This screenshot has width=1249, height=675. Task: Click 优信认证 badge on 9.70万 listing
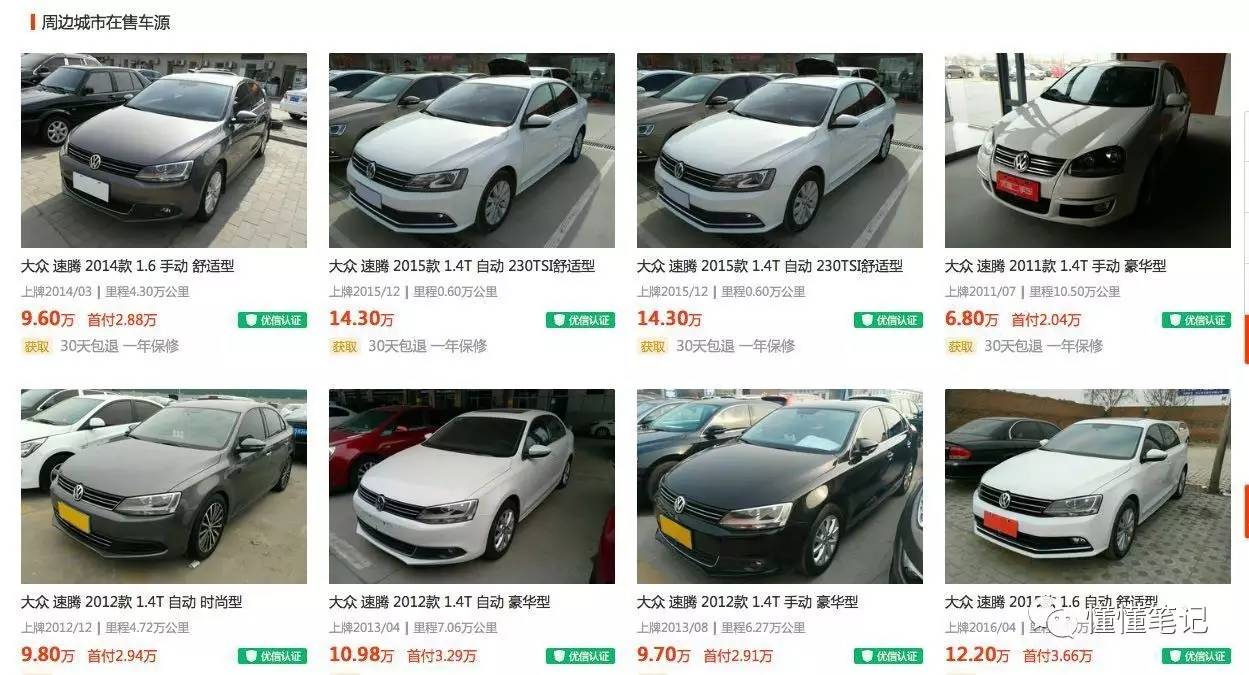click(x=888, y=656)
